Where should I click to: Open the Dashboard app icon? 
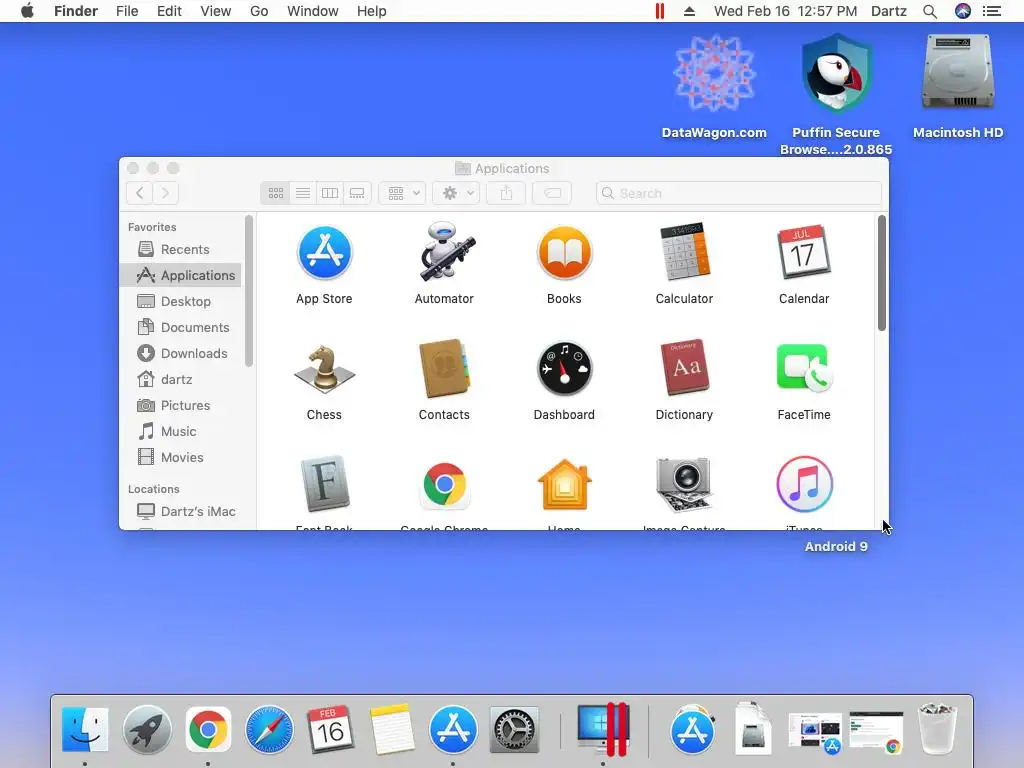point(564,369)
